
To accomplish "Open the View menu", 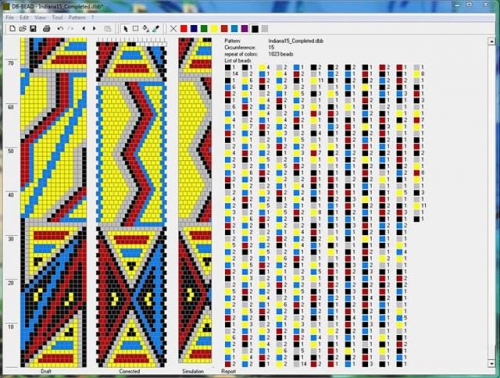I will pyautogui.click(x=40, y=17).
